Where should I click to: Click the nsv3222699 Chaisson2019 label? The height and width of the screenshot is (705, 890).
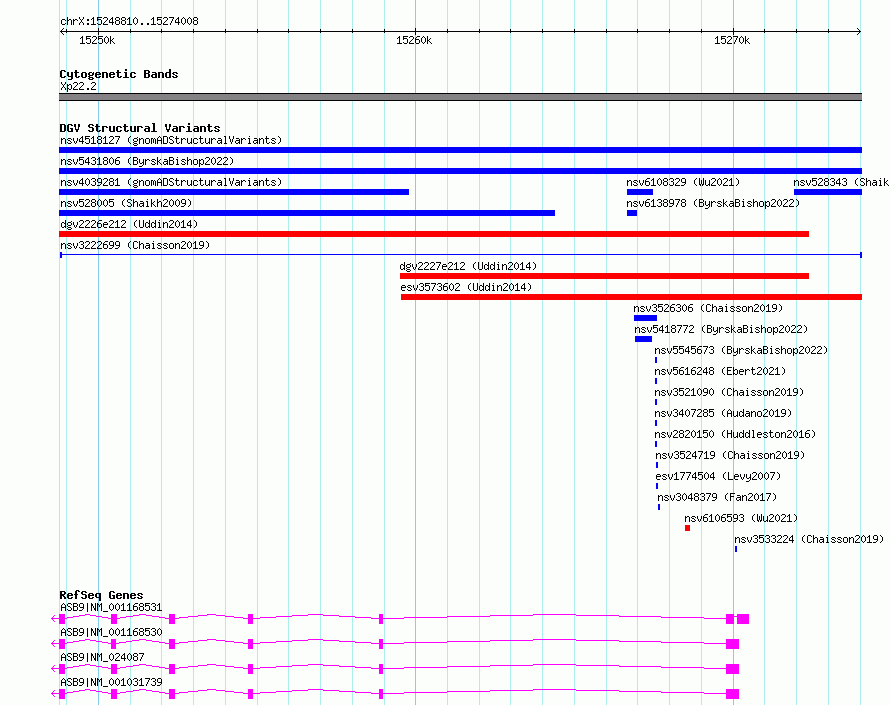[x=135, y=245]
